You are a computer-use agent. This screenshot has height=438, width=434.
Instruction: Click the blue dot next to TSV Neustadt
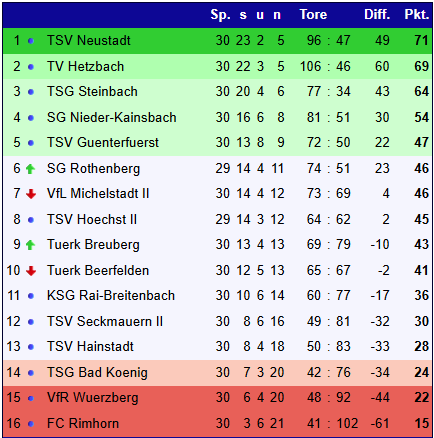[x=31, y=41]
